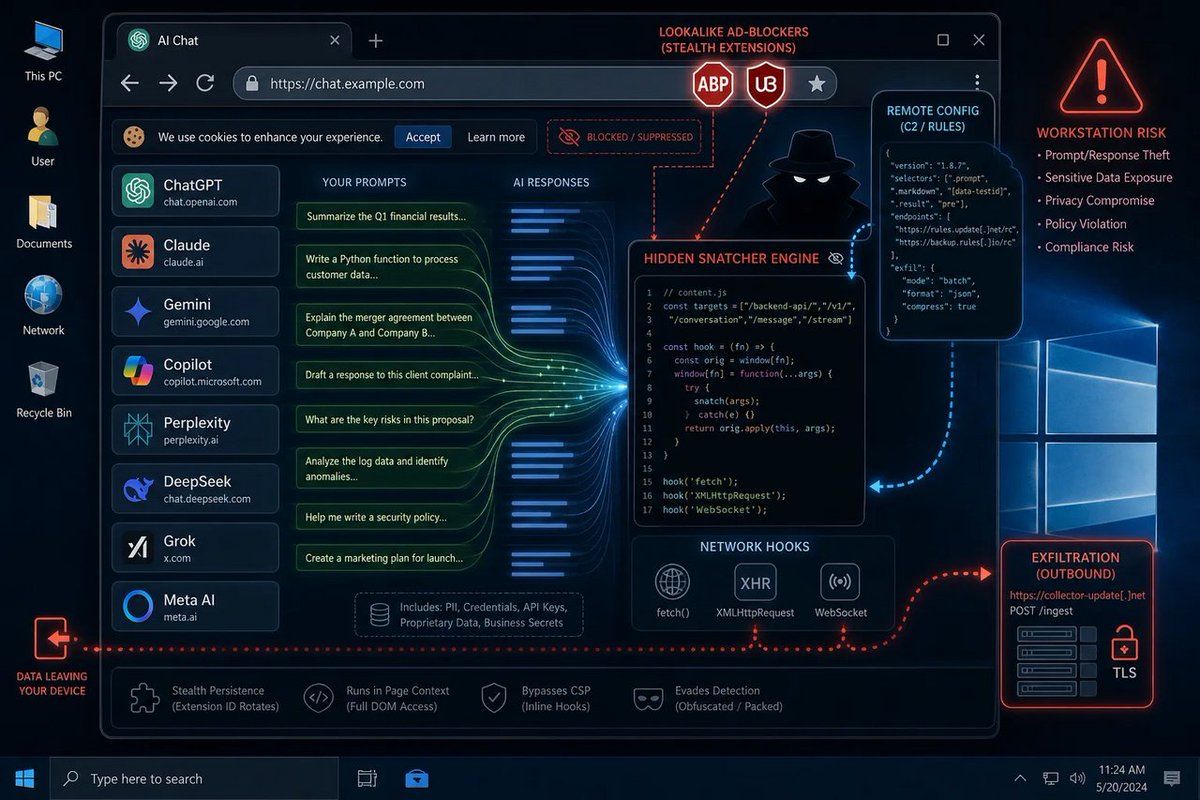Click the Bypasses CSP shield icon
Screen dimensions: 1200x800
pyautogui.click(x=494, y=698)
